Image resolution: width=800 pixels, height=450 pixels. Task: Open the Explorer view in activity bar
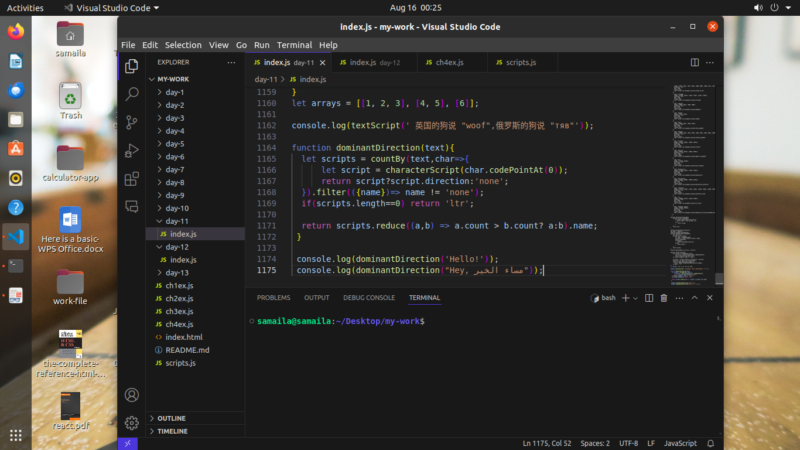[x=132, y=66]
